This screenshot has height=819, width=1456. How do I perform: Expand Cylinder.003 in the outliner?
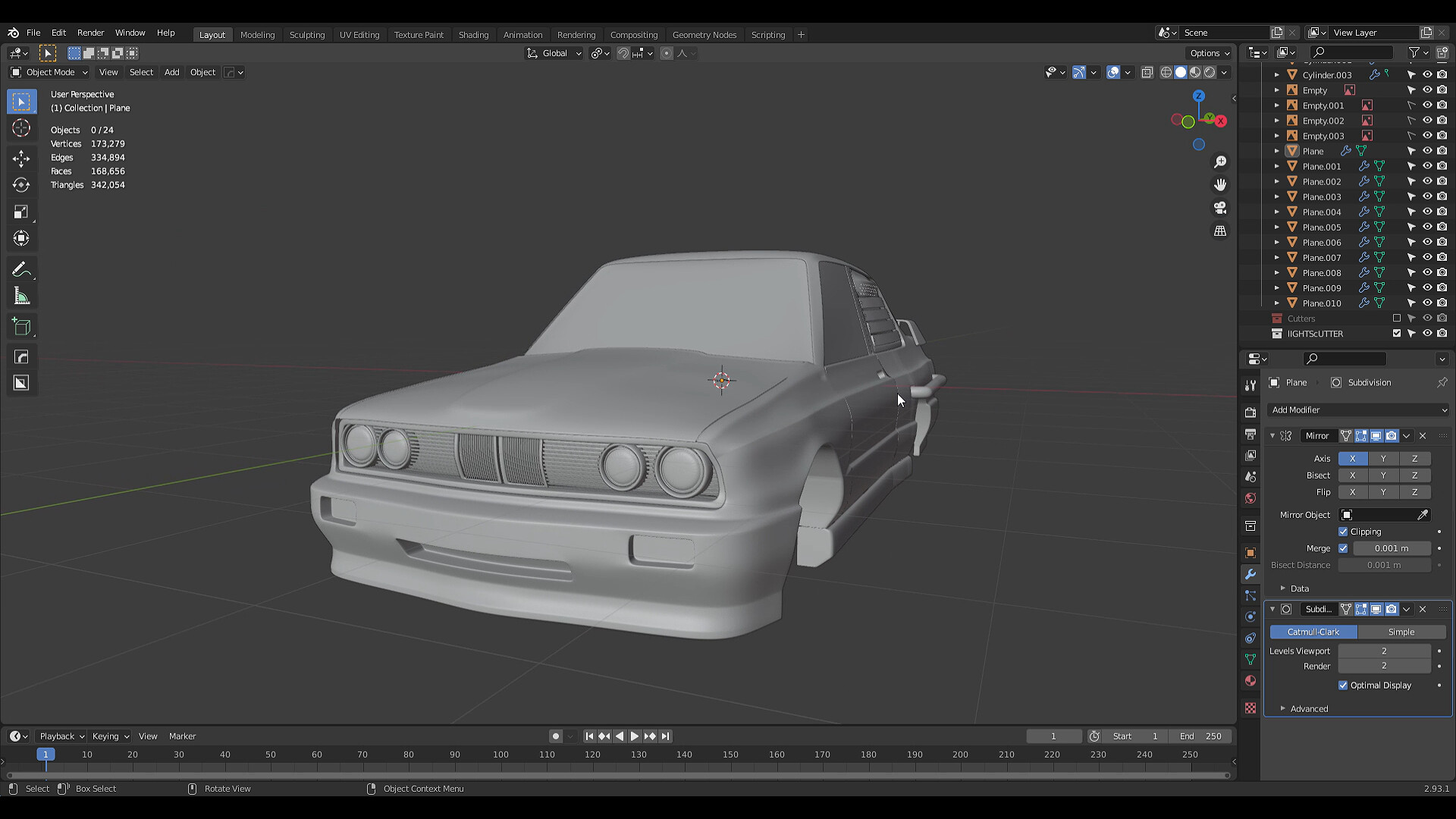(1276, 75)
